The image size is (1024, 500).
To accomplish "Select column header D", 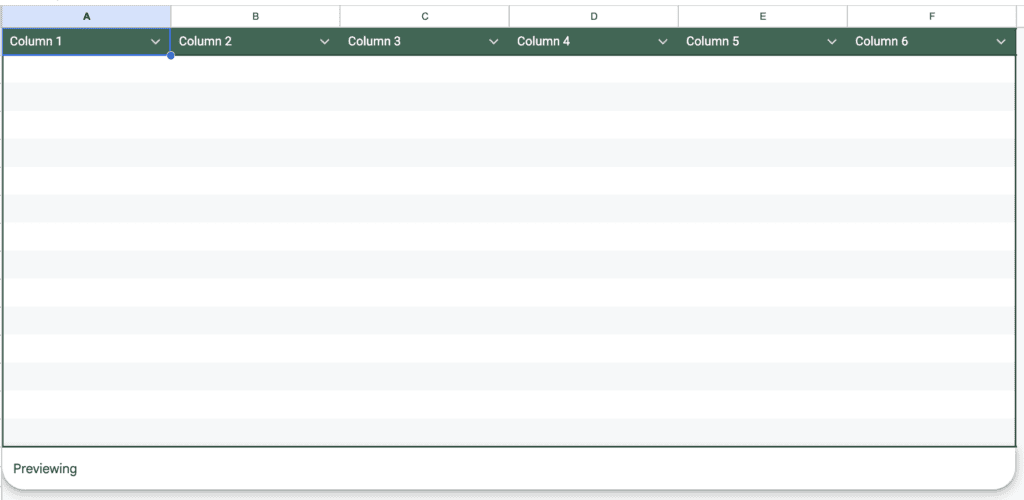I will click(594, 17).
